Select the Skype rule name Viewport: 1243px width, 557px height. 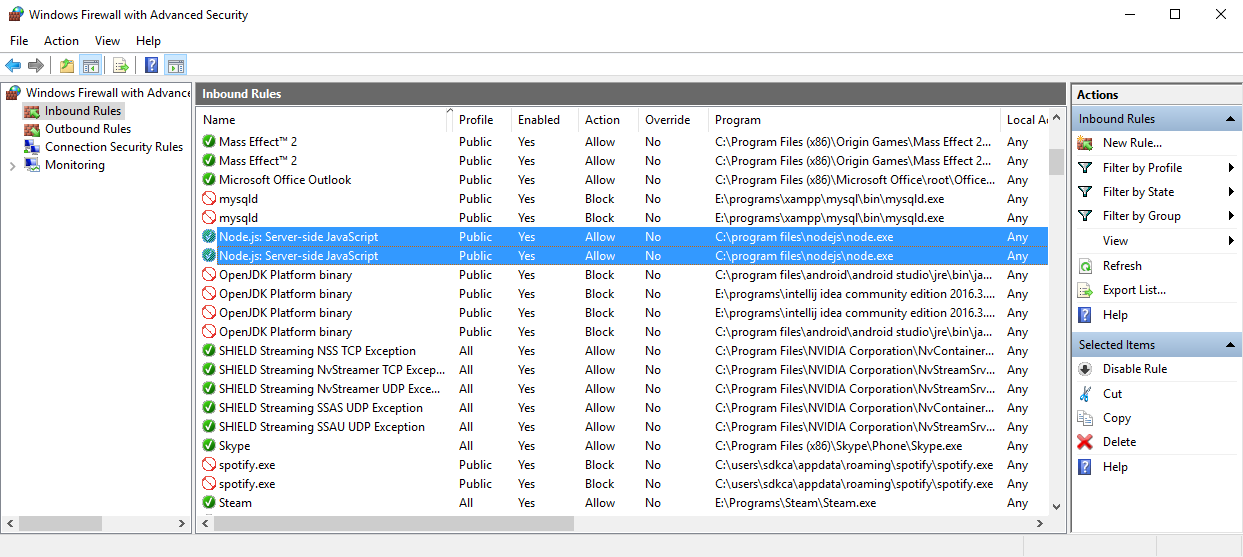click(x=235, y=446)
